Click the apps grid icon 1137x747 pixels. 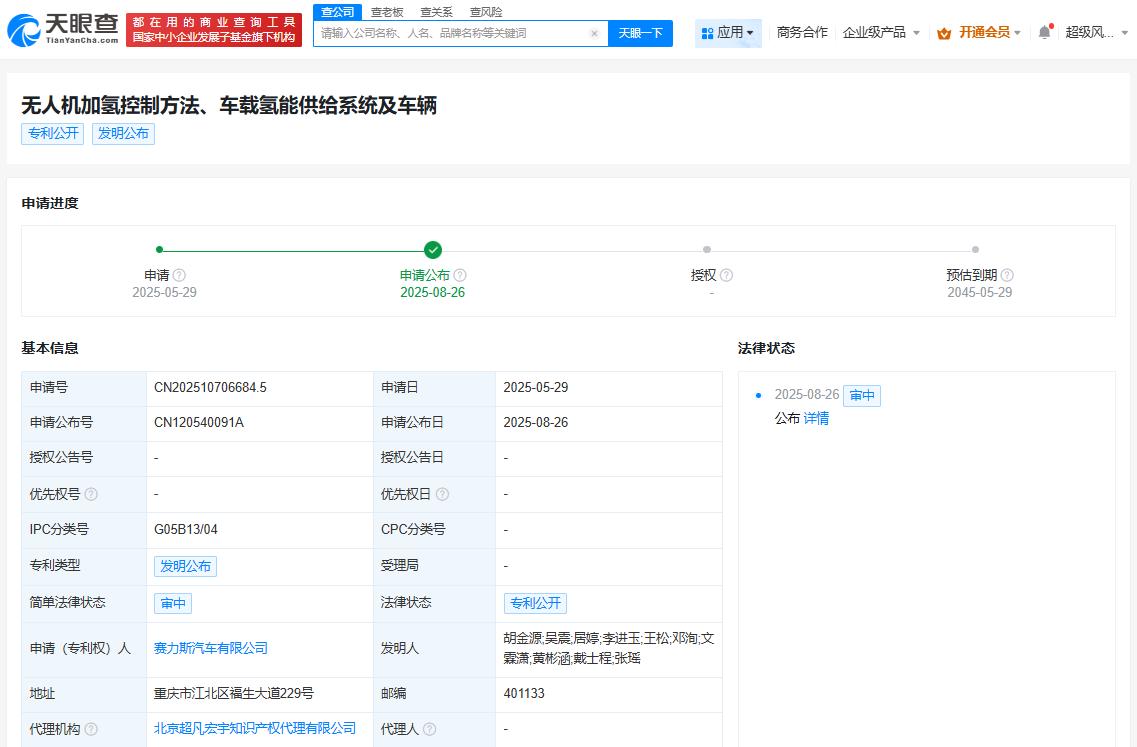707,33
